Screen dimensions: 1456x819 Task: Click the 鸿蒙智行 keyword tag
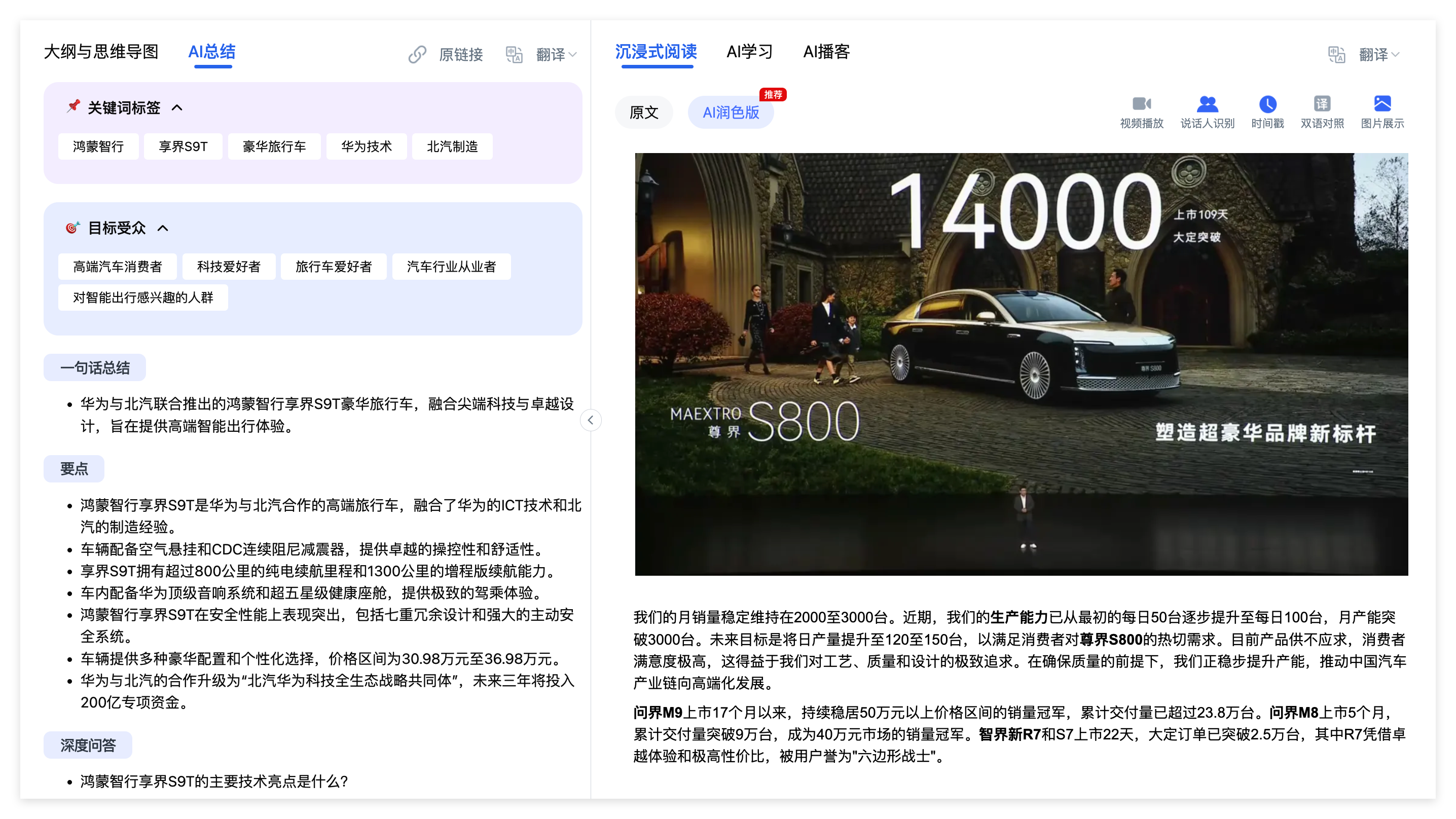pyautogui.click(x=98, y=147)
